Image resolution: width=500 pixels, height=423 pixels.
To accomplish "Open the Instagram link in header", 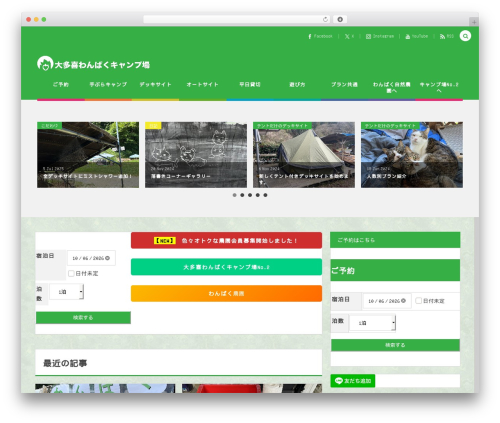I will [380, 36].
